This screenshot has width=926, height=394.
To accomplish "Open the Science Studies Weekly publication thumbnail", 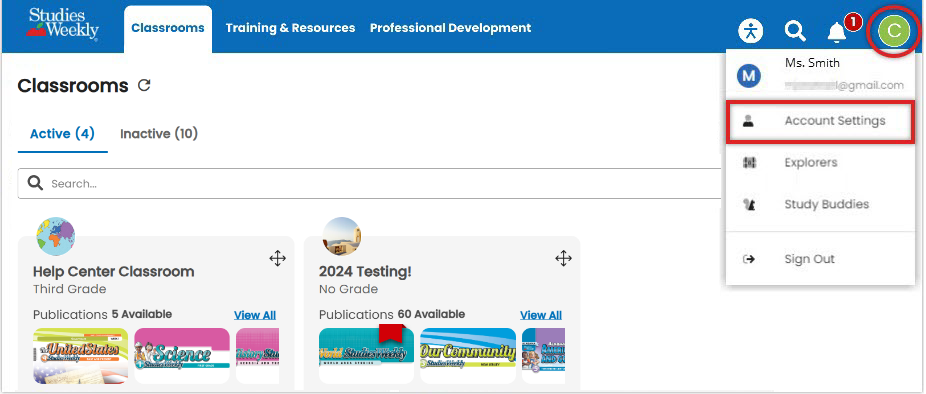I will [x=182, y=356].
